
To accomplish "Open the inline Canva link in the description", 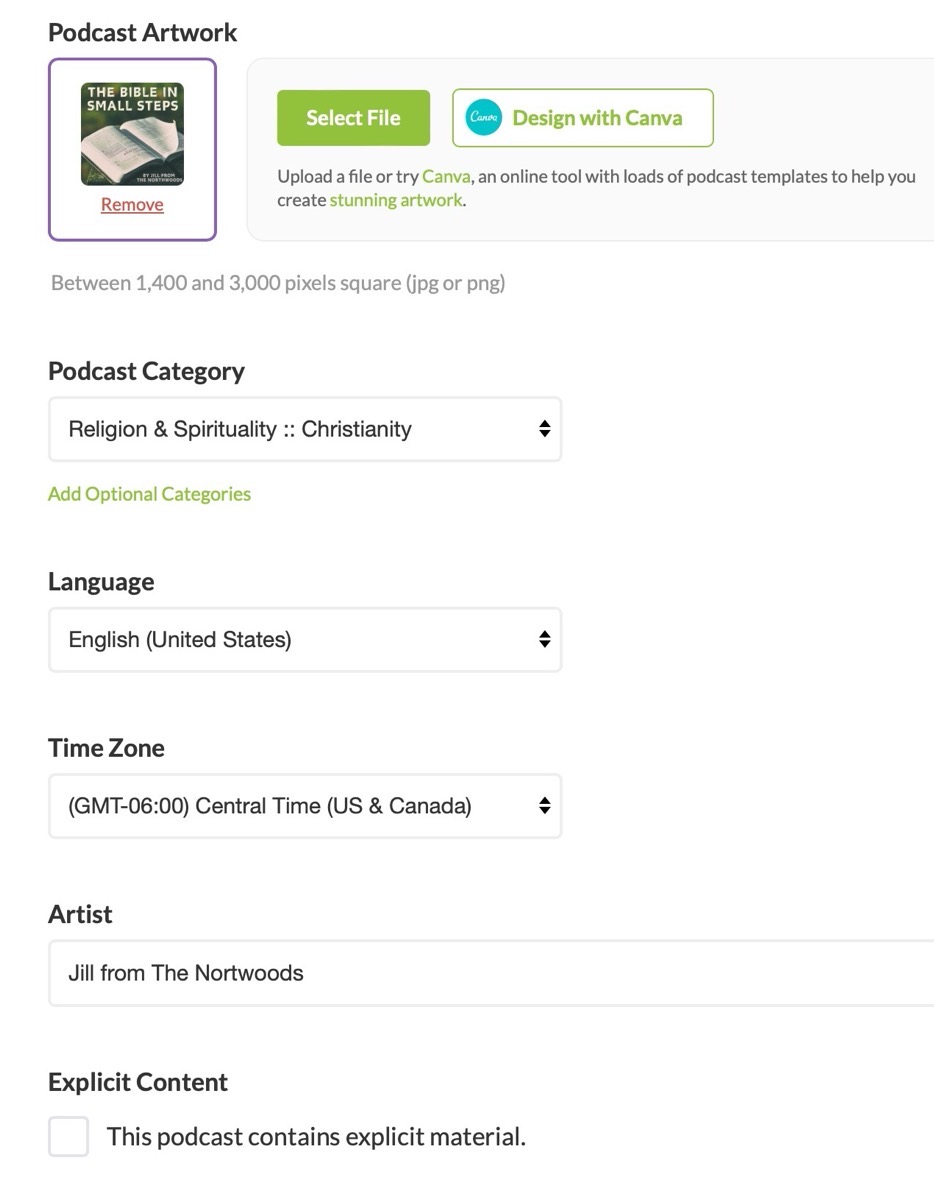I will point(446,177).
